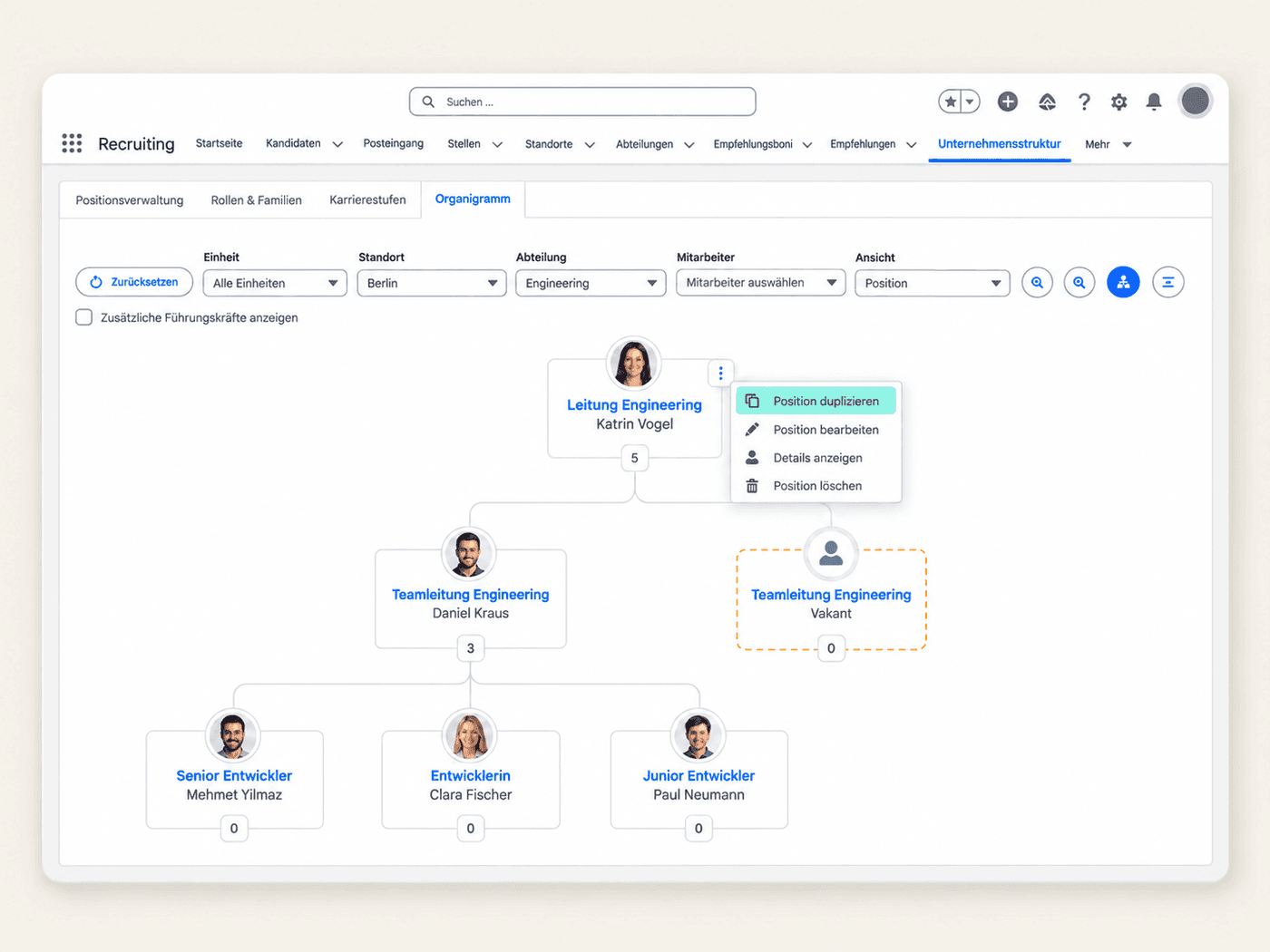The width and height of the screenshot is (1270, 952).
Task: Choose Details anzeigen from context menu
Action: [816, 458]
